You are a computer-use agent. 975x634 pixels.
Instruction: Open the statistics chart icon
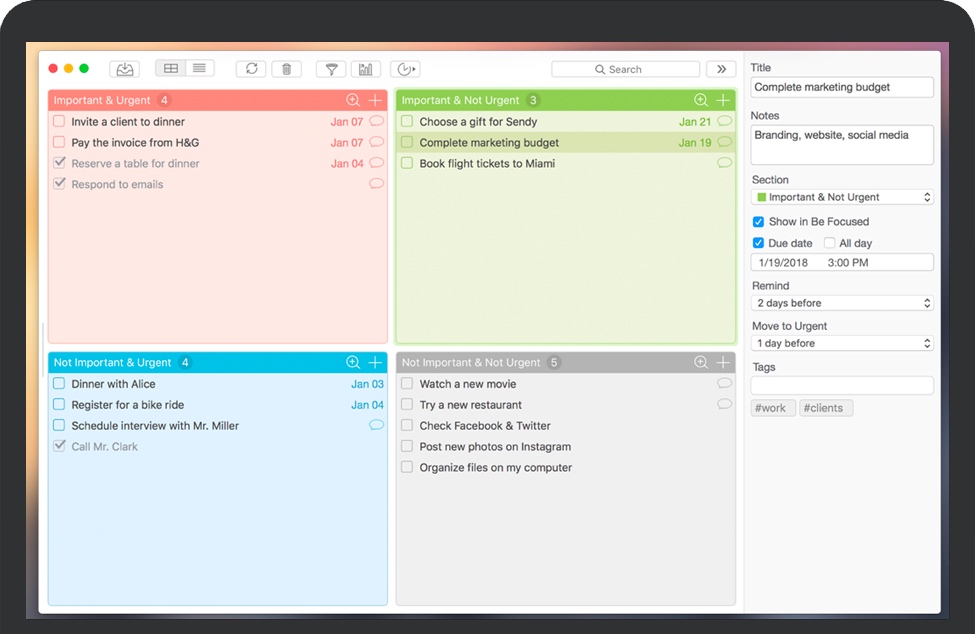(366, 69)
